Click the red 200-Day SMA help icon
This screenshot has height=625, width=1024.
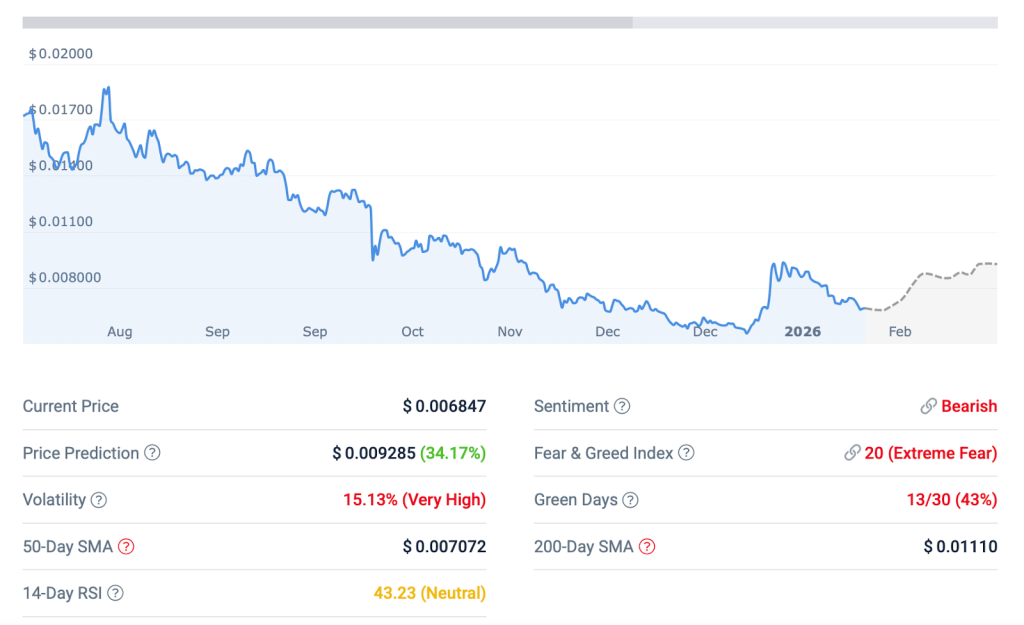tap(647, 547)
